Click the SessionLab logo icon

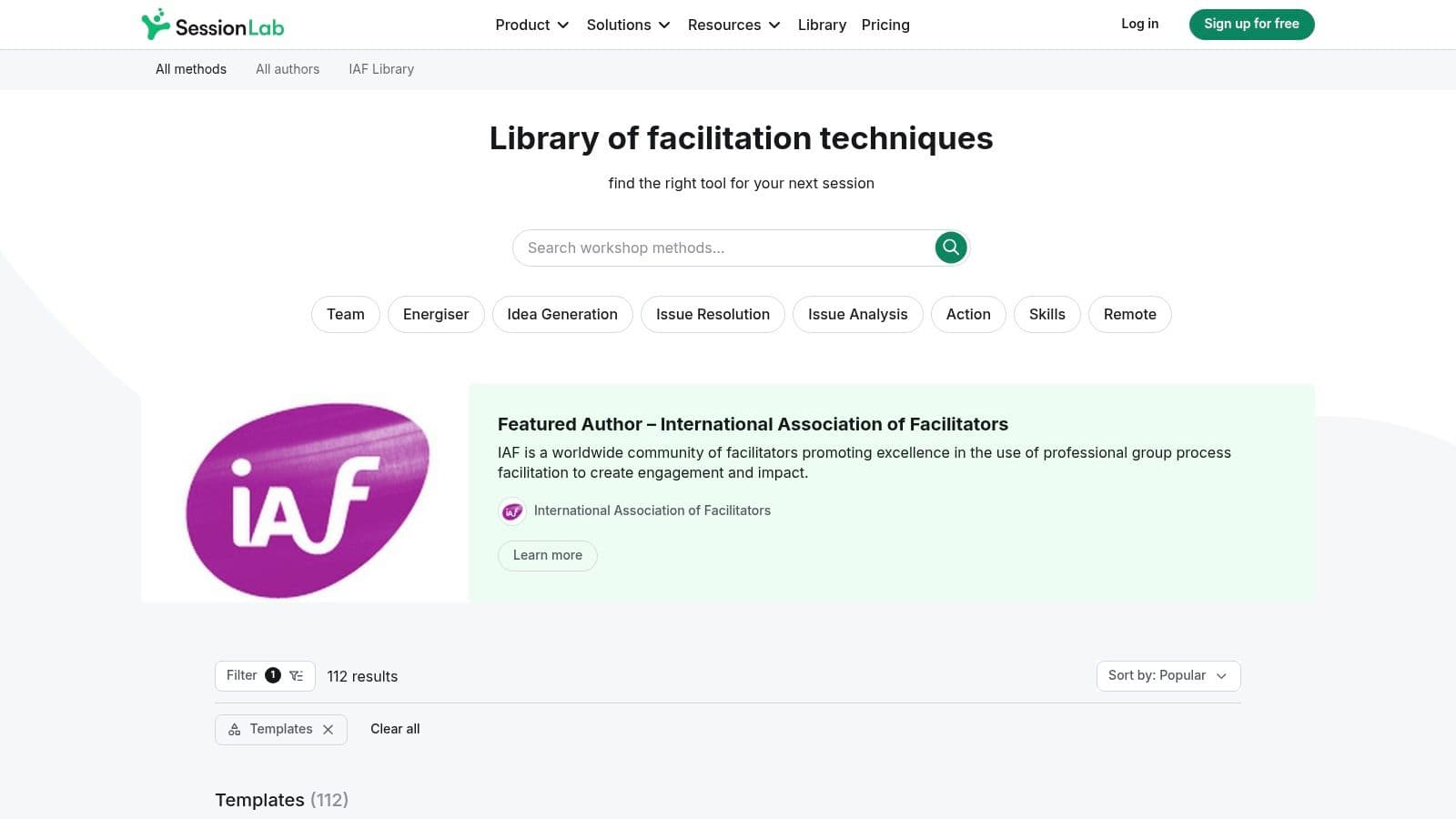156,25
